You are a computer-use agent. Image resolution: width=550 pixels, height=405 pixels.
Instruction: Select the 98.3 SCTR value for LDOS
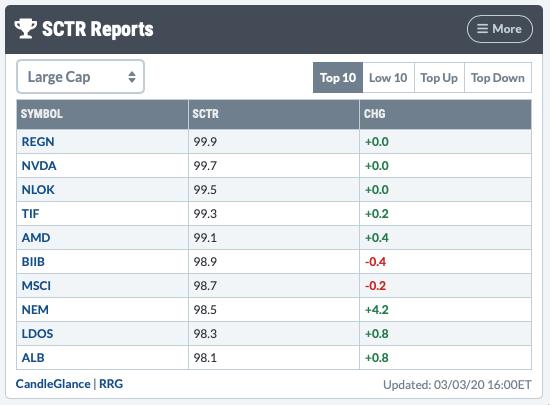point(205,333)
